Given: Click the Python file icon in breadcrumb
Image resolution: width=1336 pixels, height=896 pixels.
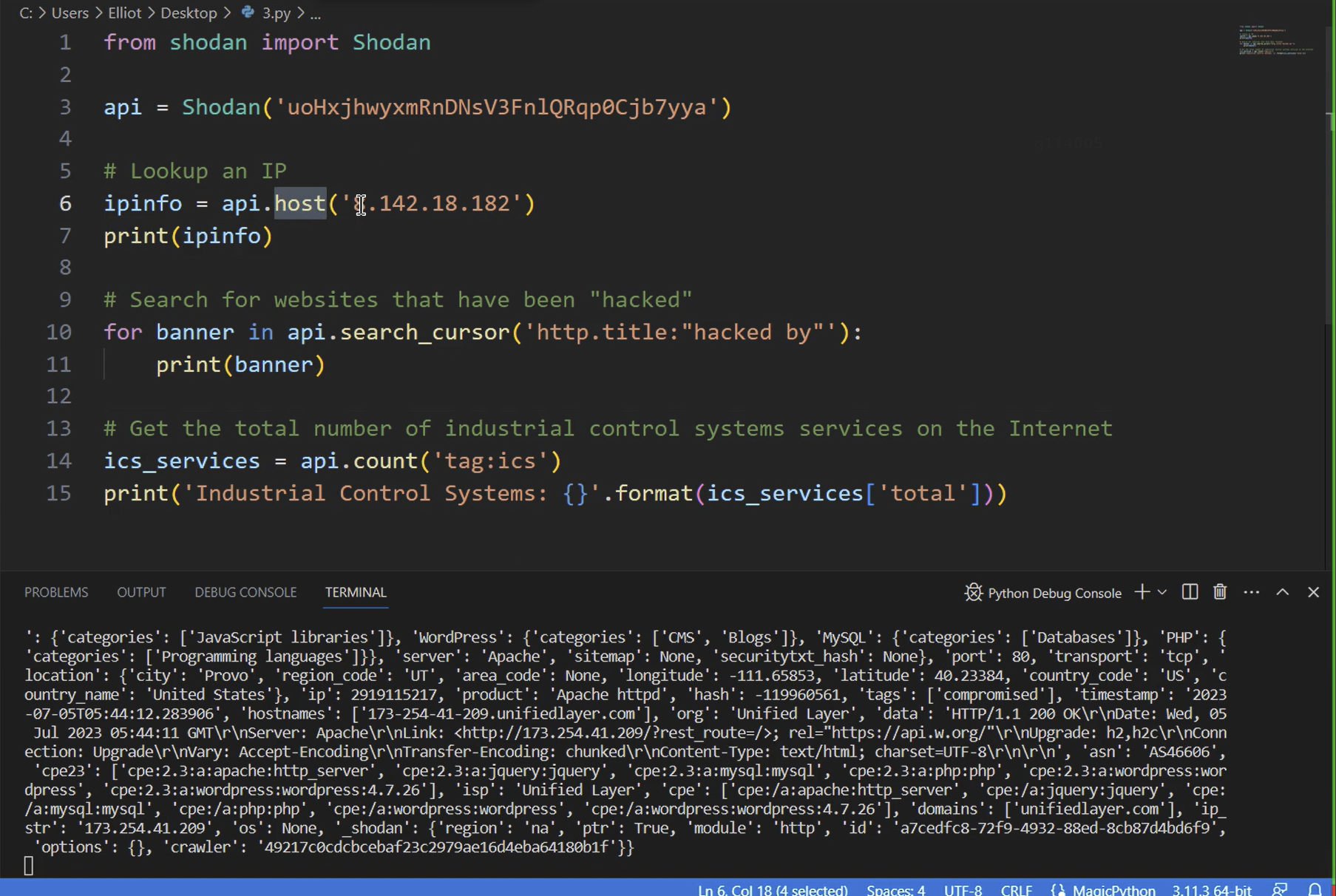Looking at the screenshot, I should tap(248, 13).
